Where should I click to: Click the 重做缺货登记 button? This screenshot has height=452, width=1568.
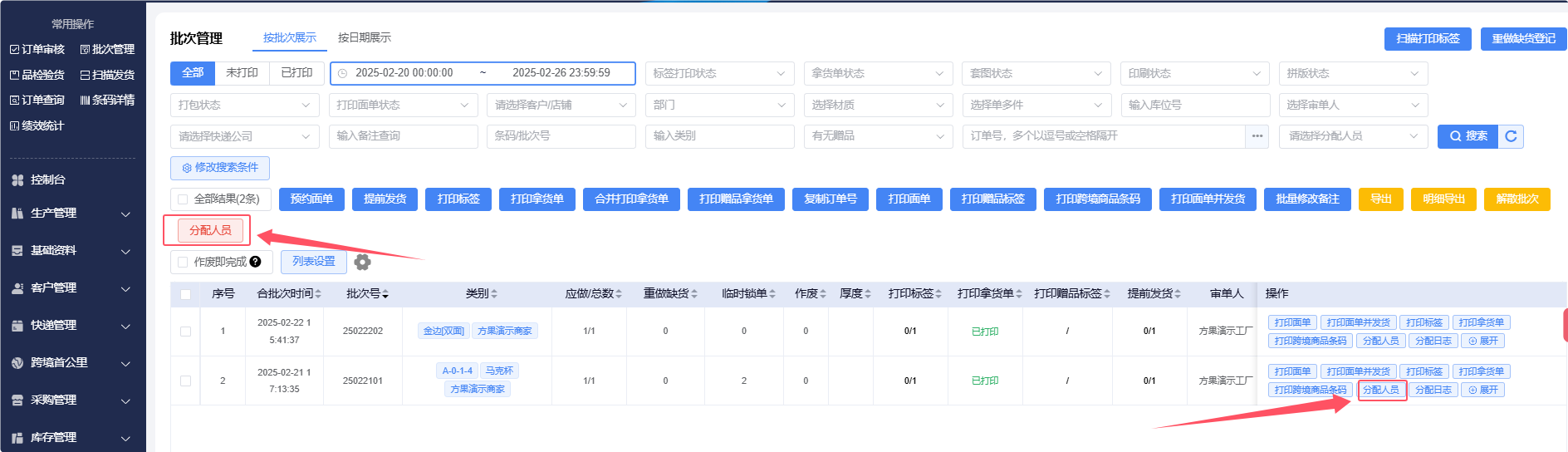point(1524,39)
